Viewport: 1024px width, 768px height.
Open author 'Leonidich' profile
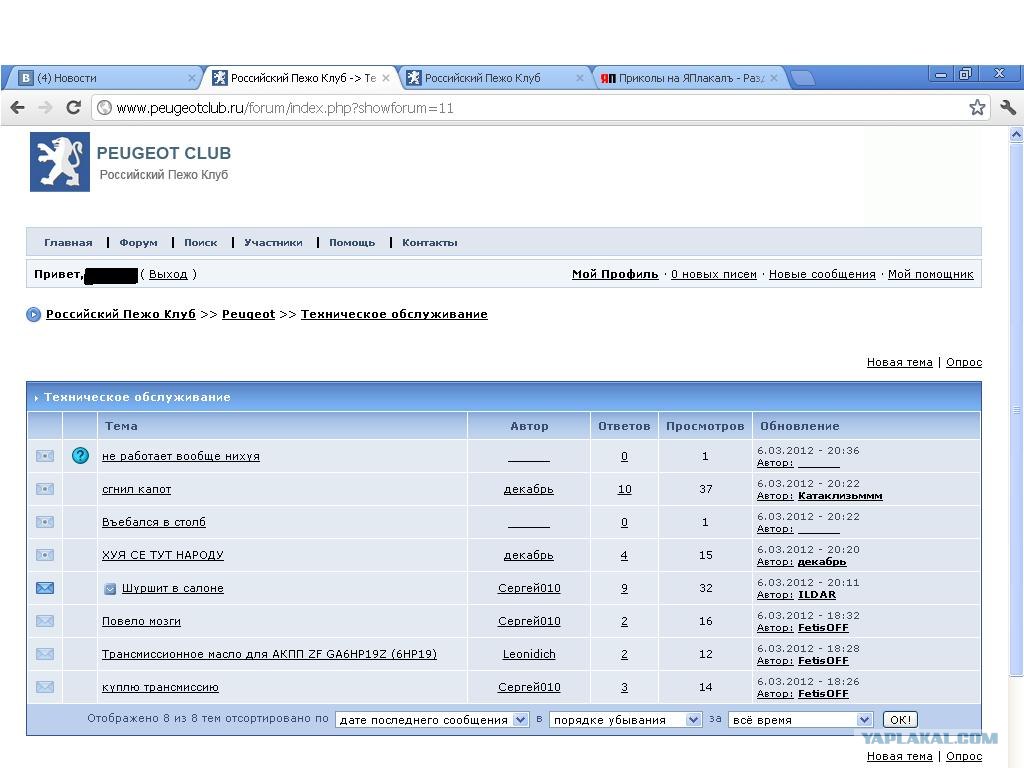pyautogui.click(x=529, y=654)
